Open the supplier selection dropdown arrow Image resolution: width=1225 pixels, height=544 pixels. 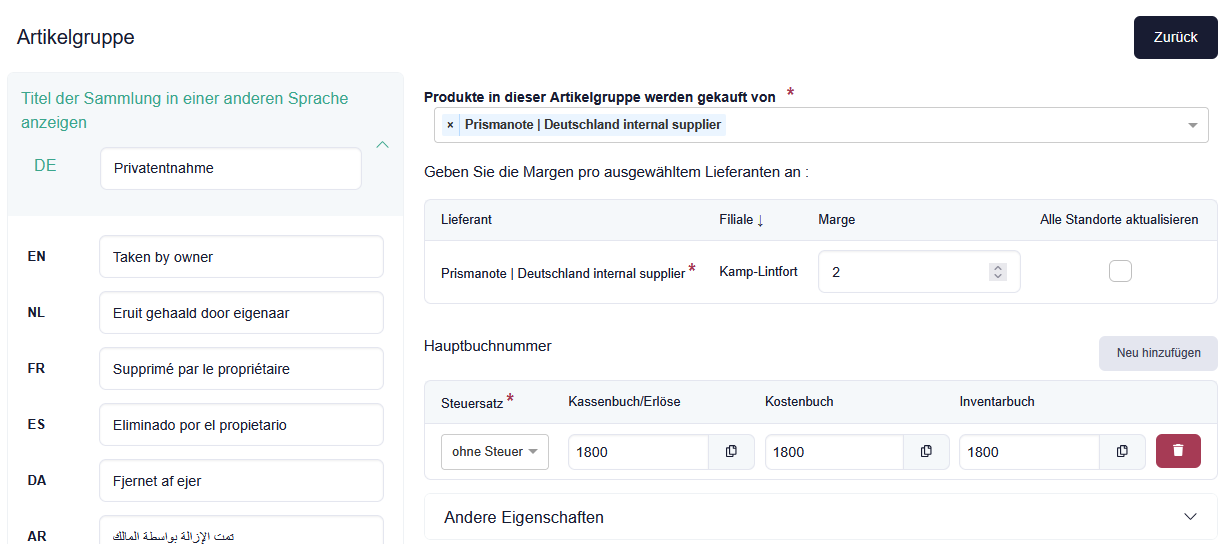[1192, 126]
